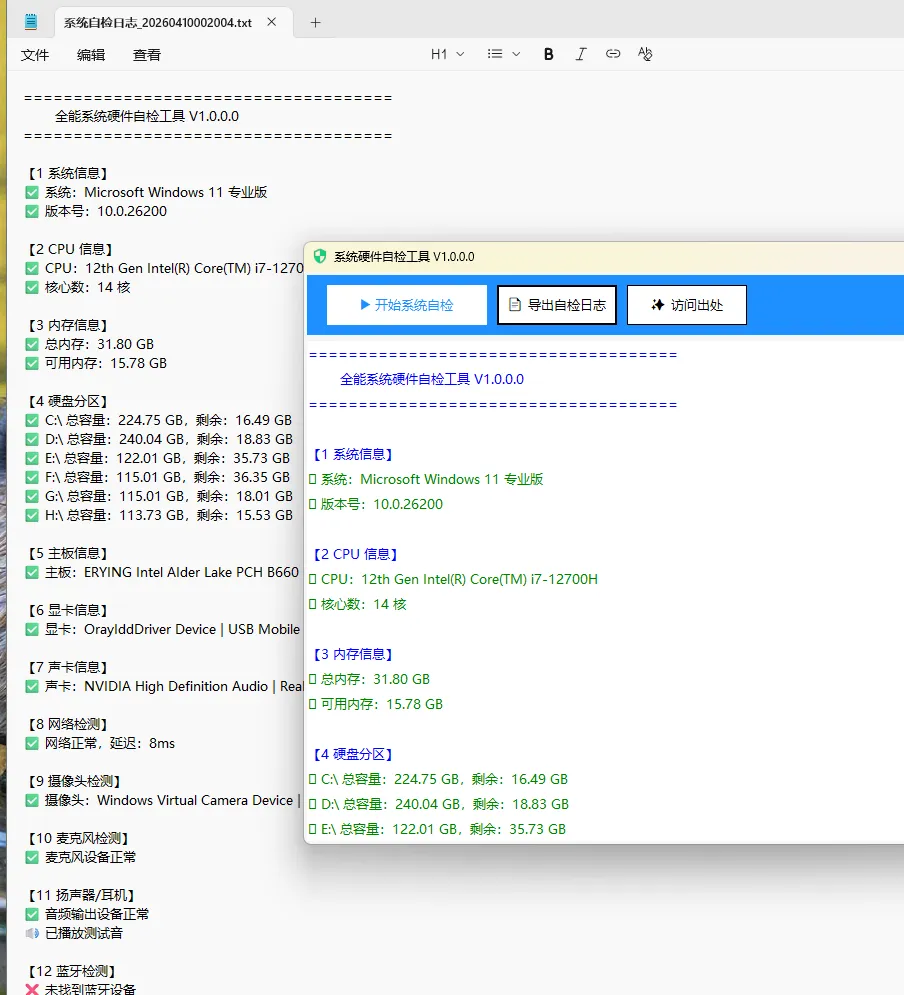Screen dimensions: 904x995
Task: Click 版本号: 10.0.26200 in the tool window
Action: (x=382, y=504)
